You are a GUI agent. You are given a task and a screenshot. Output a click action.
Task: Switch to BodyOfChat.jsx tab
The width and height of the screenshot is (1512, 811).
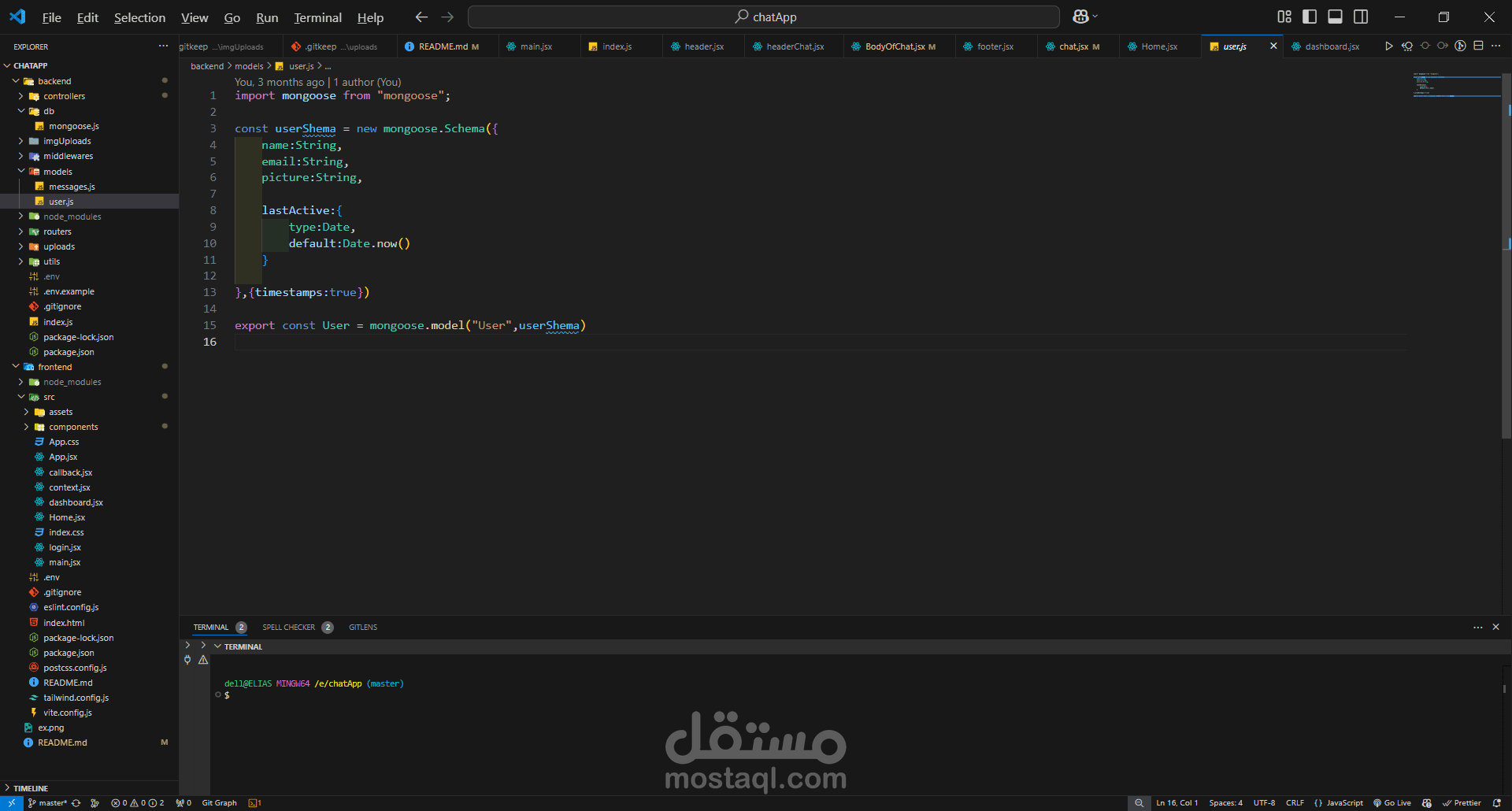coord(898,46)
